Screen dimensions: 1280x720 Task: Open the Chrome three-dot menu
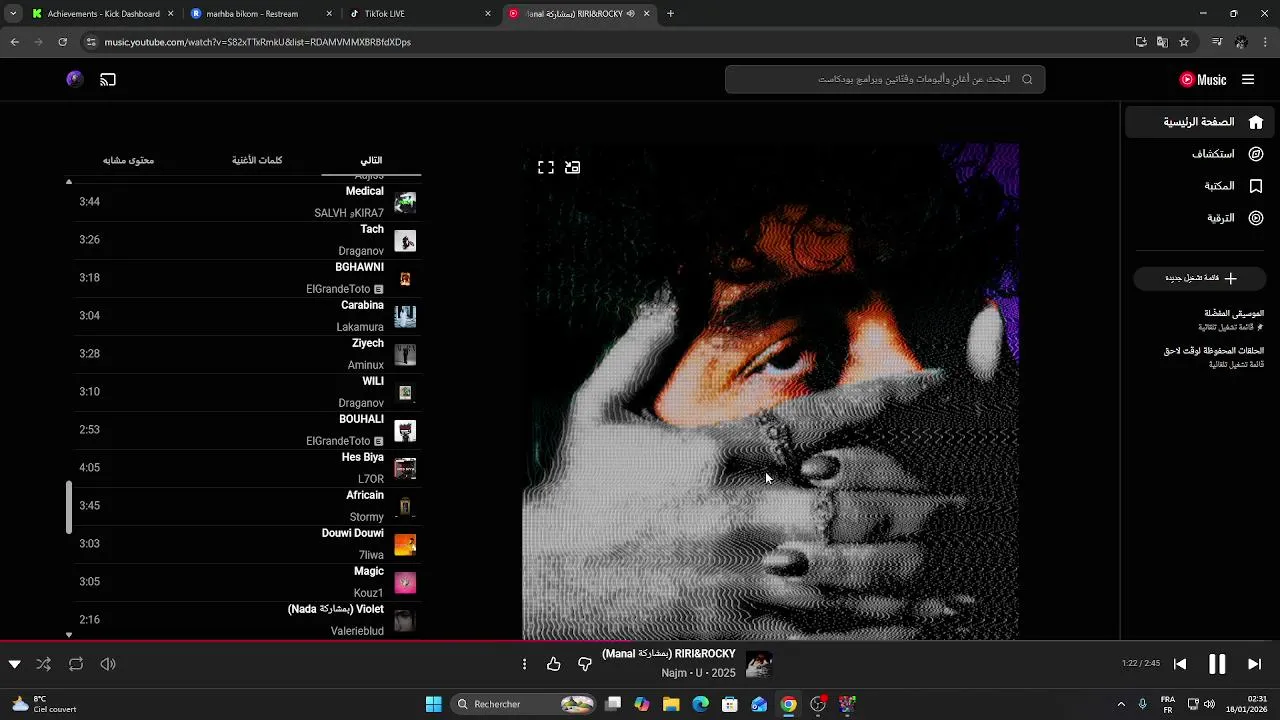[x=1265, y=42]
